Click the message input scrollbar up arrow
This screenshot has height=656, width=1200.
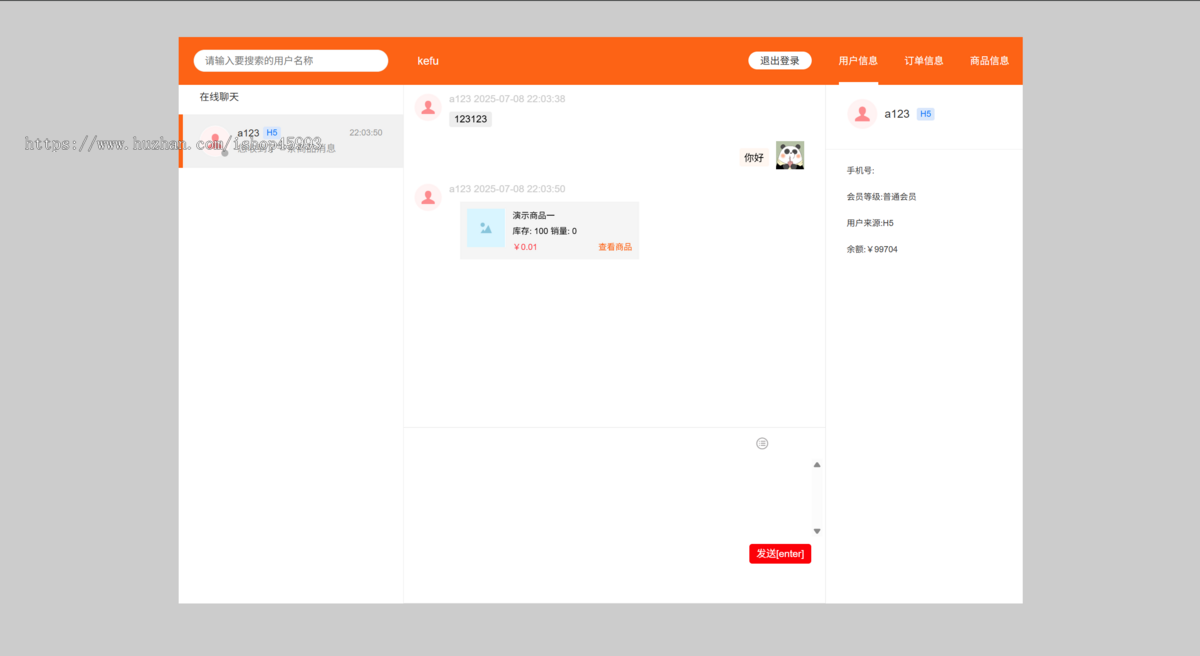tap(817, 464)
